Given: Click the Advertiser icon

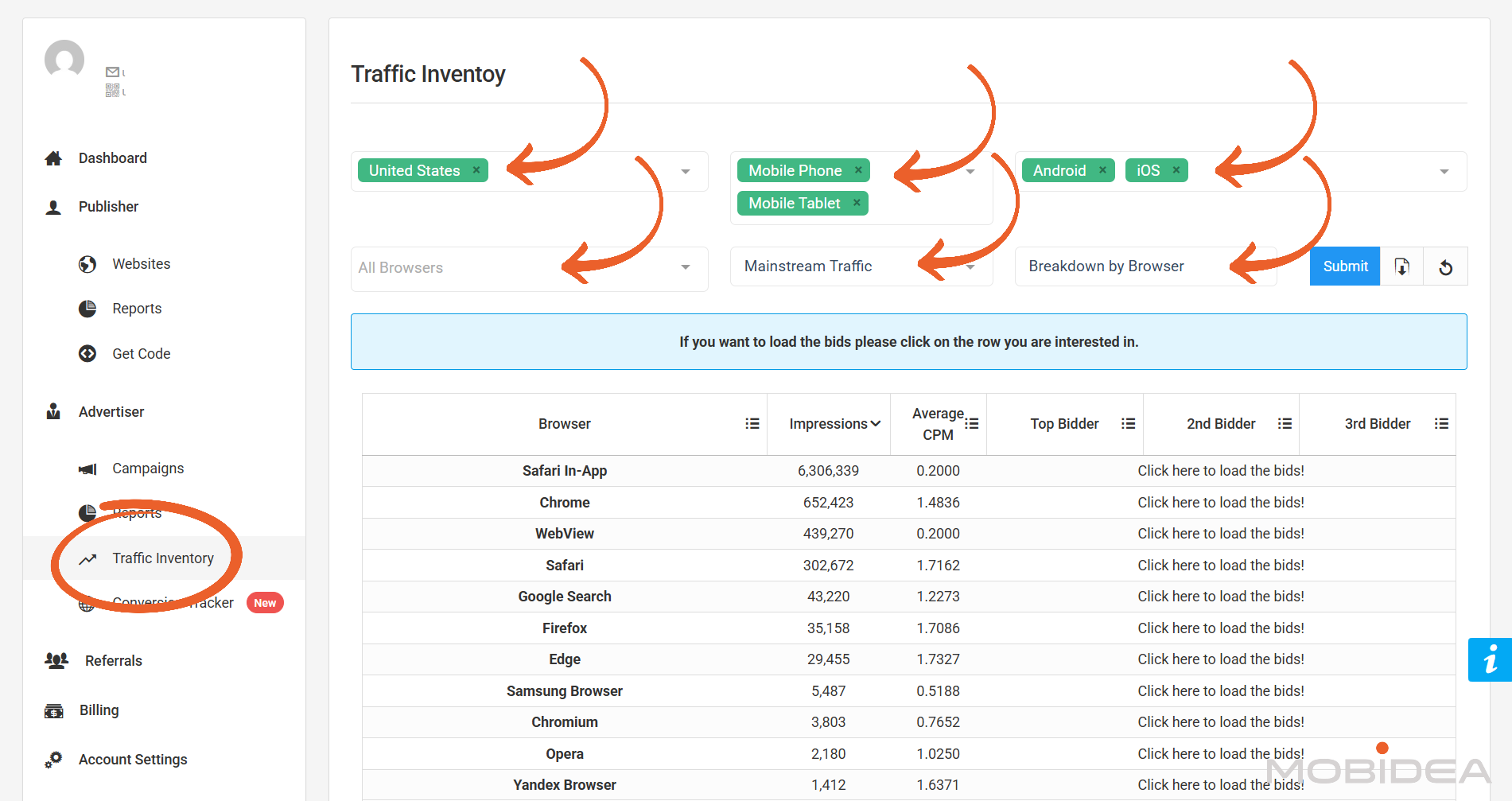Looking at the screenshot, I should coord(53,411).
